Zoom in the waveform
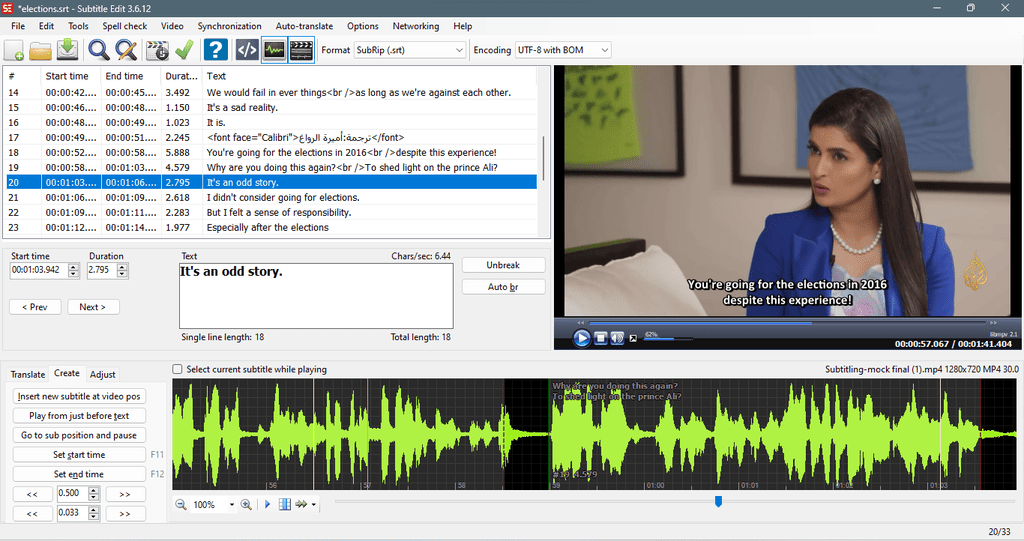Image resolution: width=1024 pixels, height=541 pixels. (246, 504)
